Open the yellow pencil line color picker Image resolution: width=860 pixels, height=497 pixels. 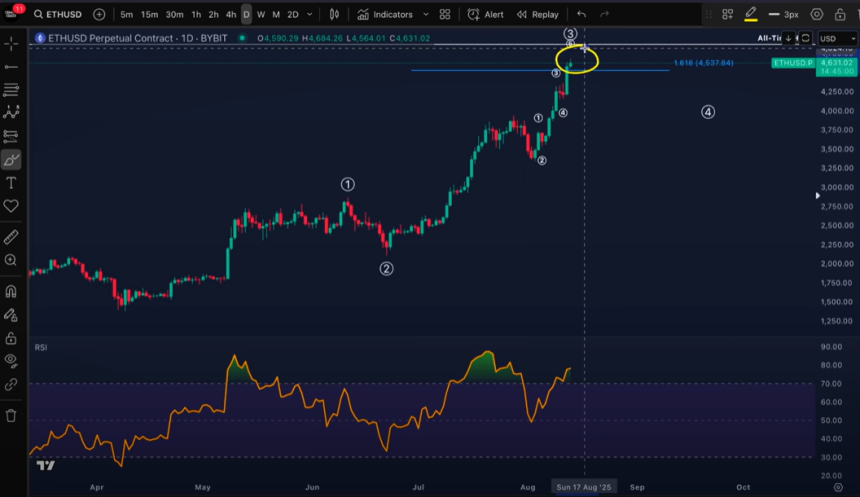tap(750, 15)
